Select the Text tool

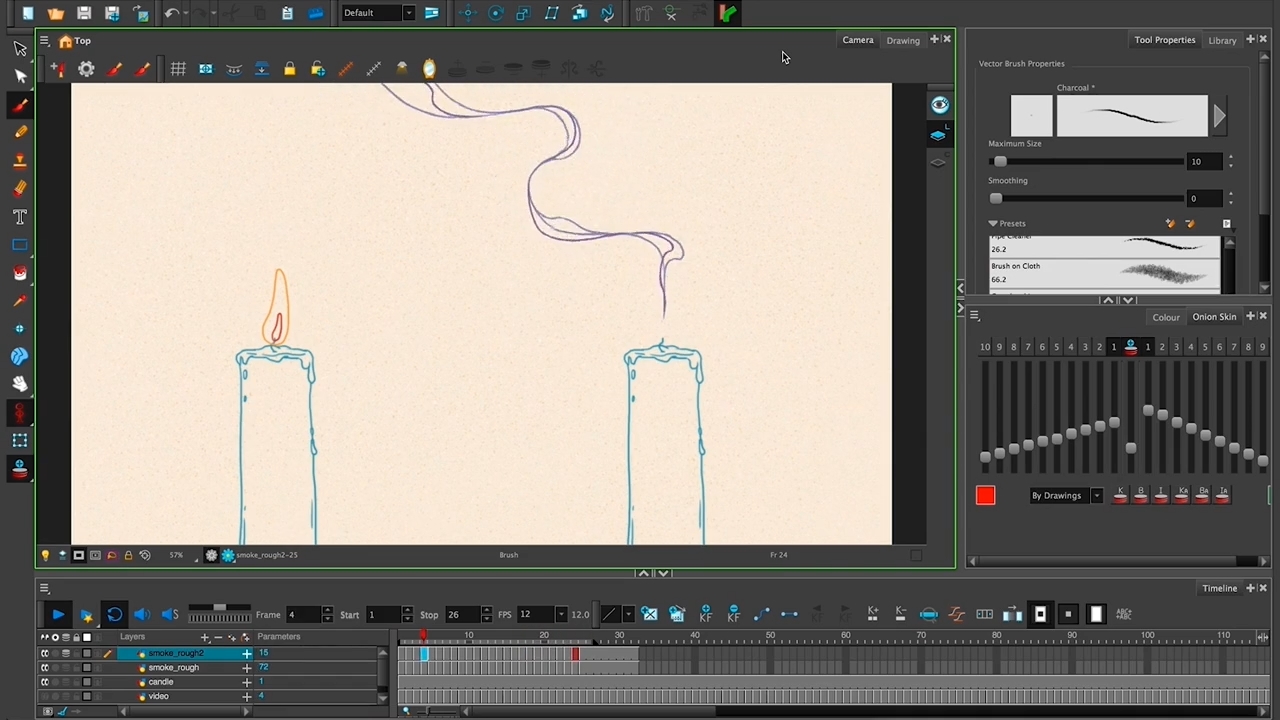pos(20,217)
